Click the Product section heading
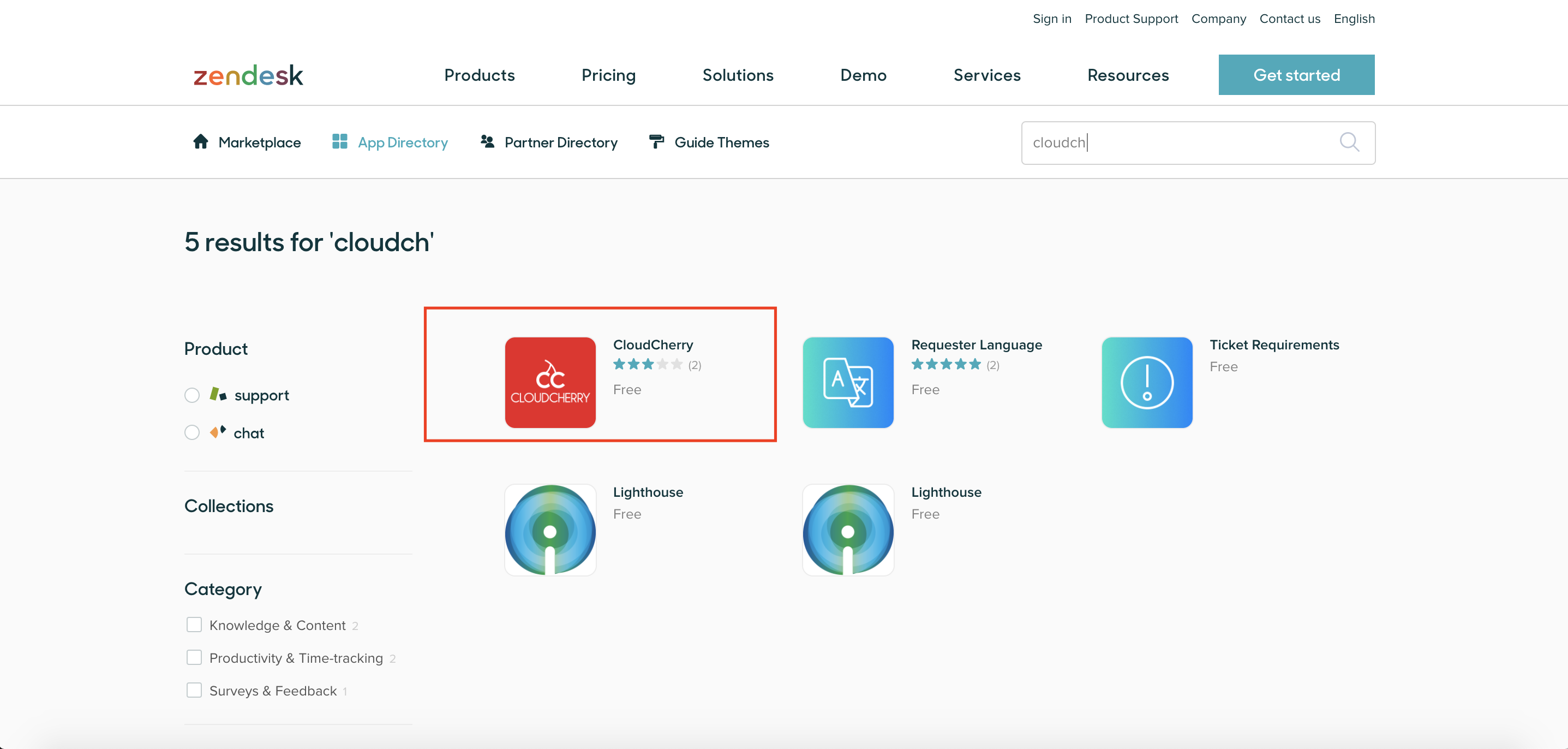The width and height of the screenshot is (1568, 749). [x=216, y=349]
